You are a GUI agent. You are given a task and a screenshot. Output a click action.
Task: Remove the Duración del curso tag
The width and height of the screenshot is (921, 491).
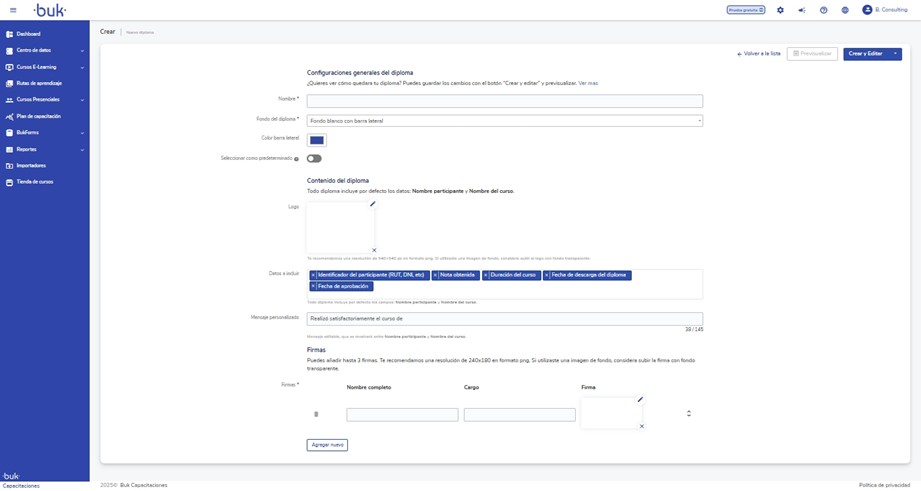486,275
